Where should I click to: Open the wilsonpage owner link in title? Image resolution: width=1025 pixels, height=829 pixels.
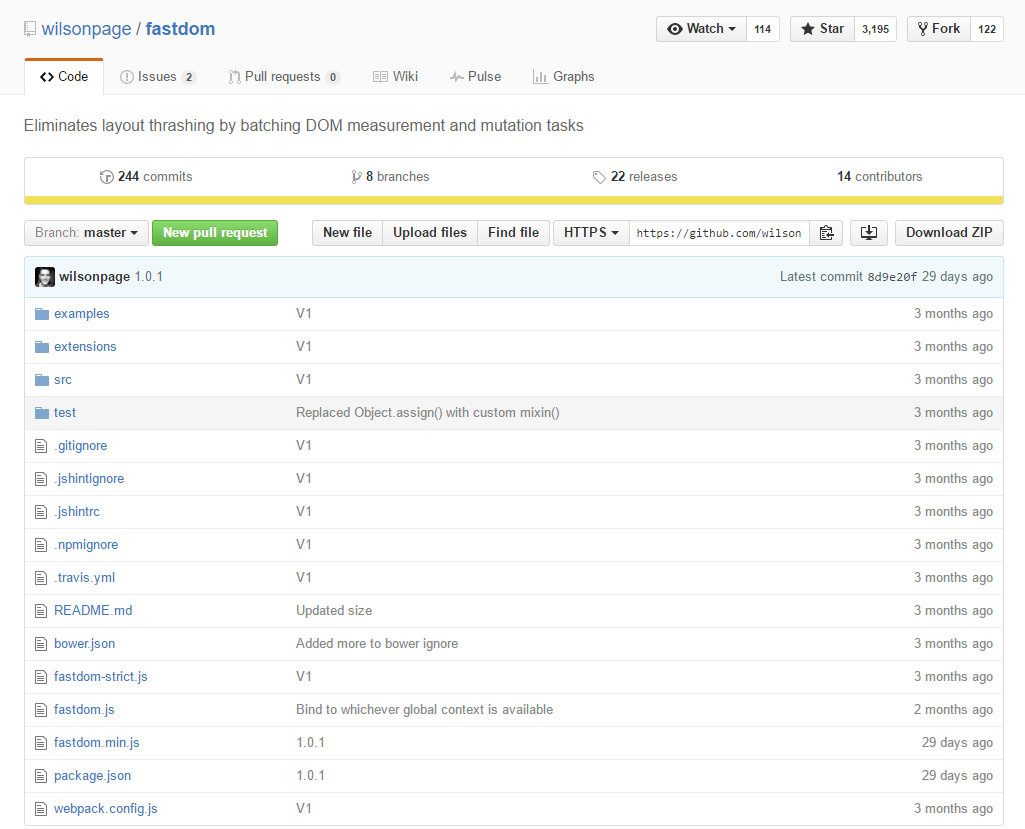coord(86,29)
